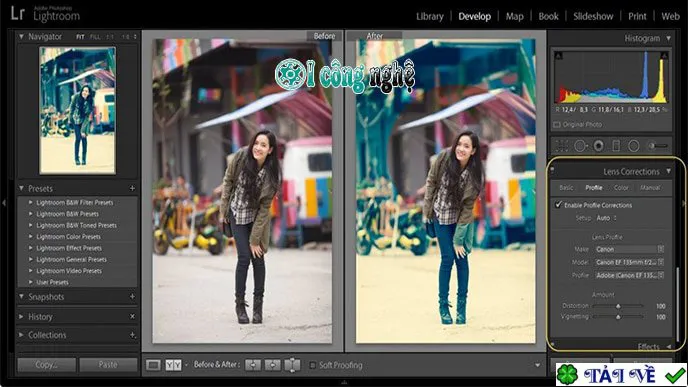Expand Lightroom B&W Presets folder
This screenshot has width=688, height=387.
point(31,214)
